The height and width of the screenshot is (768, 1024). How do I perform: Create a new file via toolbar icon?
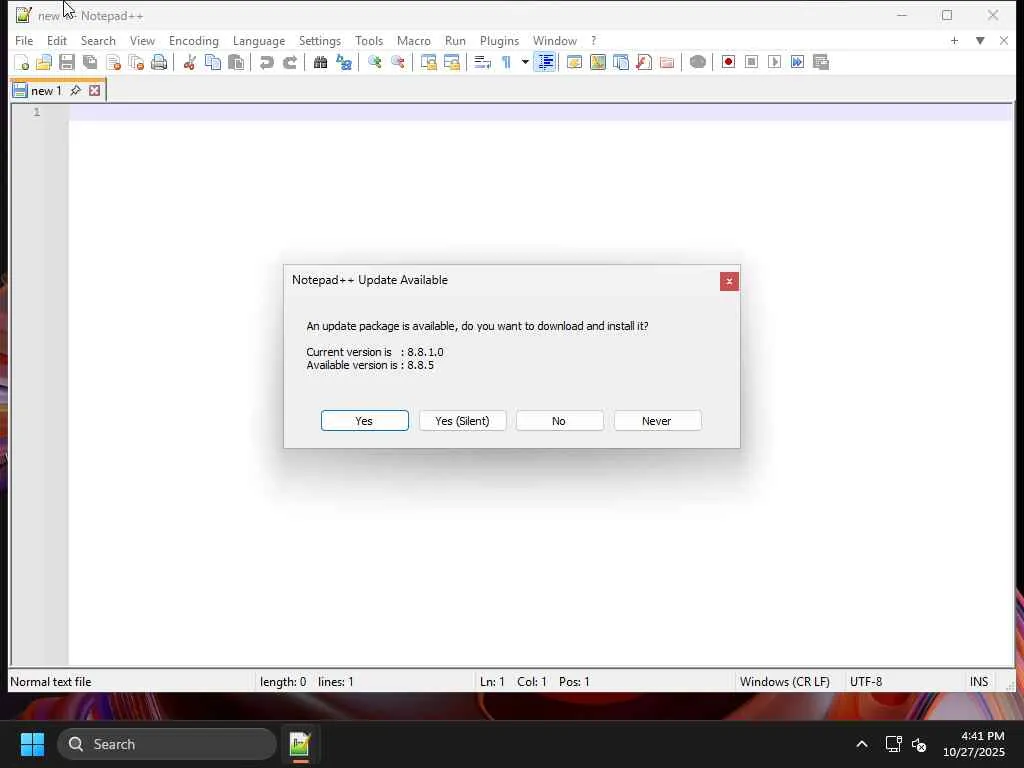(21, 62)
